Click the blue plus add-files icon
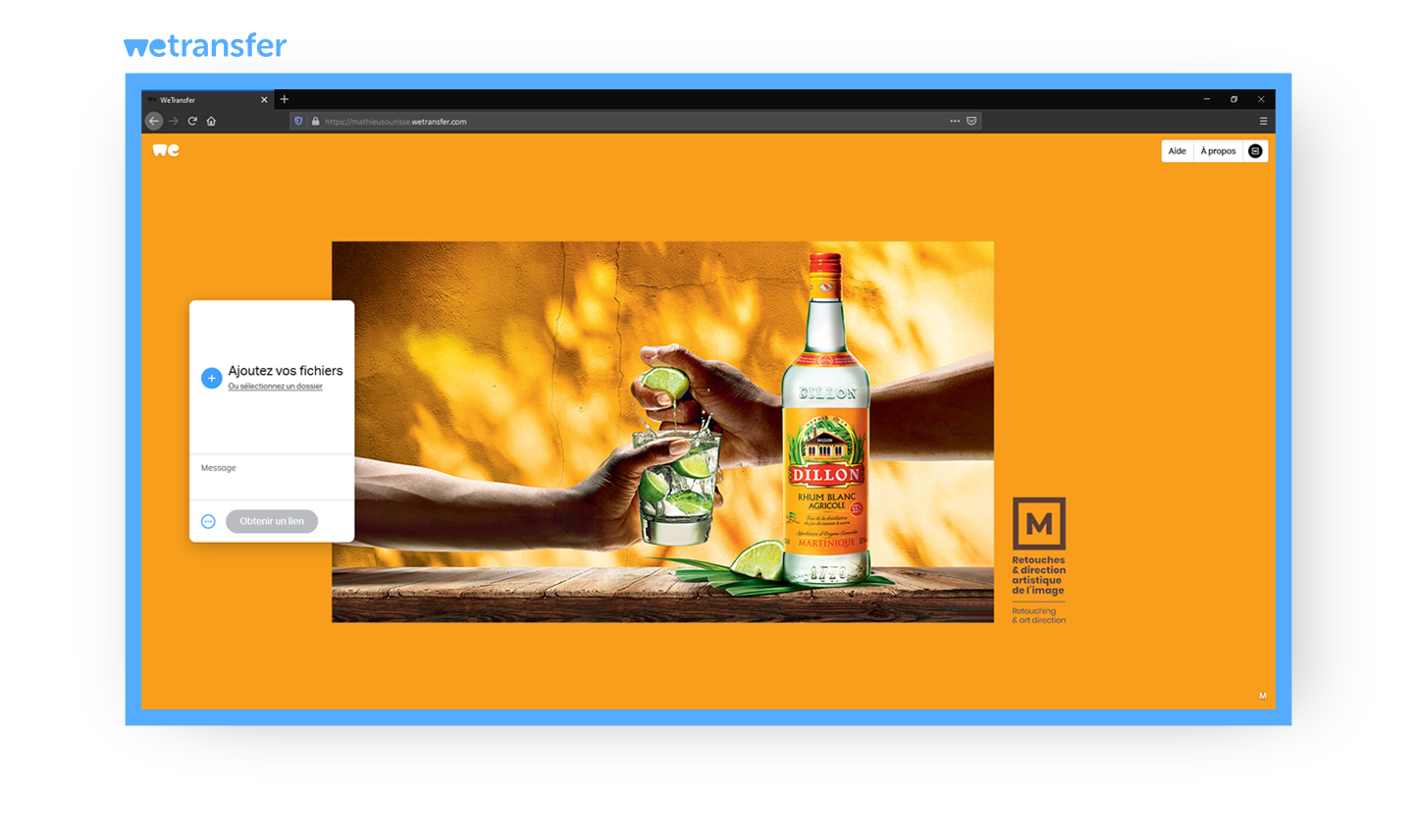The height and width of the screenshot is (840, 1417). pos(211,378)
